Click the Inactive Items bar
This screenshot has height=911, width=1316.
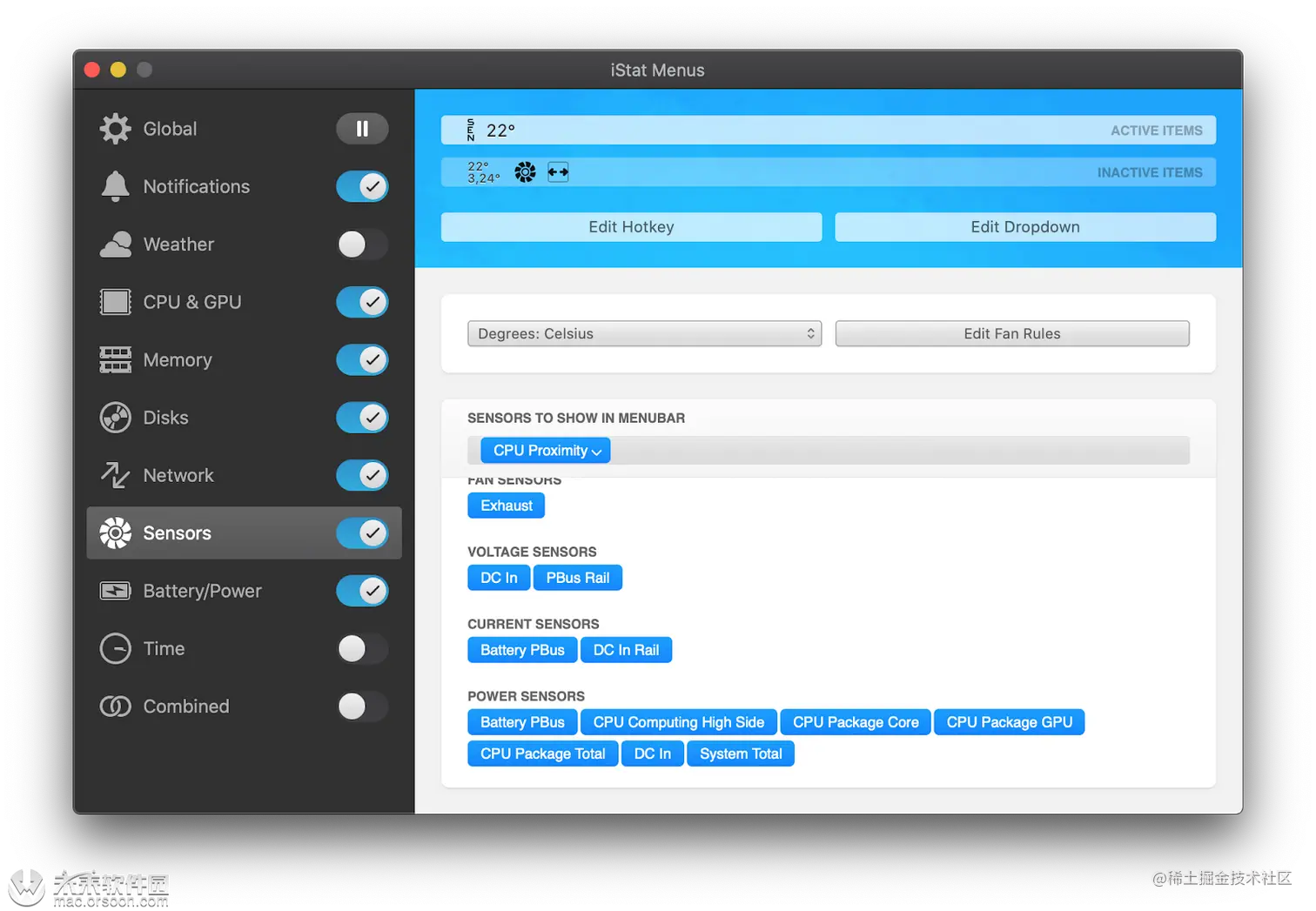[x=829, y=172]
